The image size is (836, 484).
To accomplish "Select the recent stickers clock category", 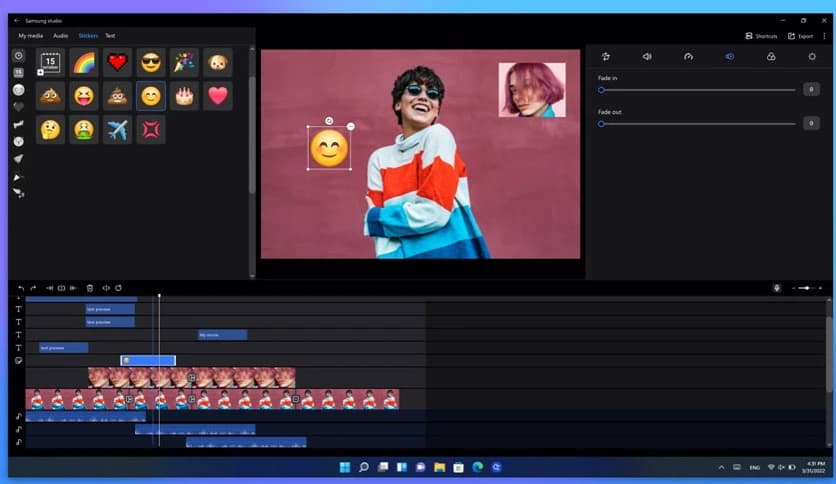I will point(19,55).
